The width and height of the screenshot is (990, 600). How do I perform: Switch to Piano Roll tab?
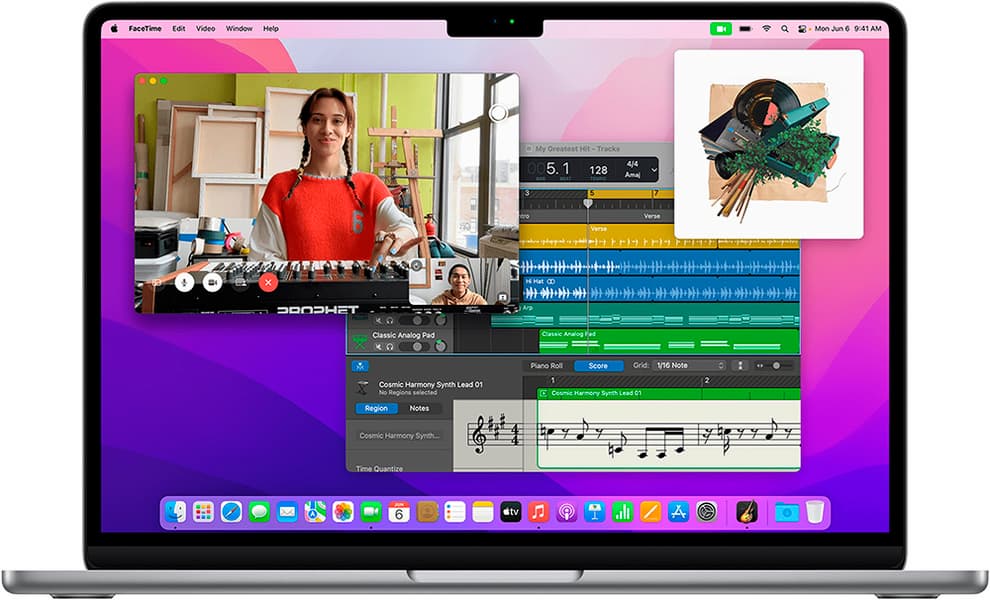[x=546, y=366]
